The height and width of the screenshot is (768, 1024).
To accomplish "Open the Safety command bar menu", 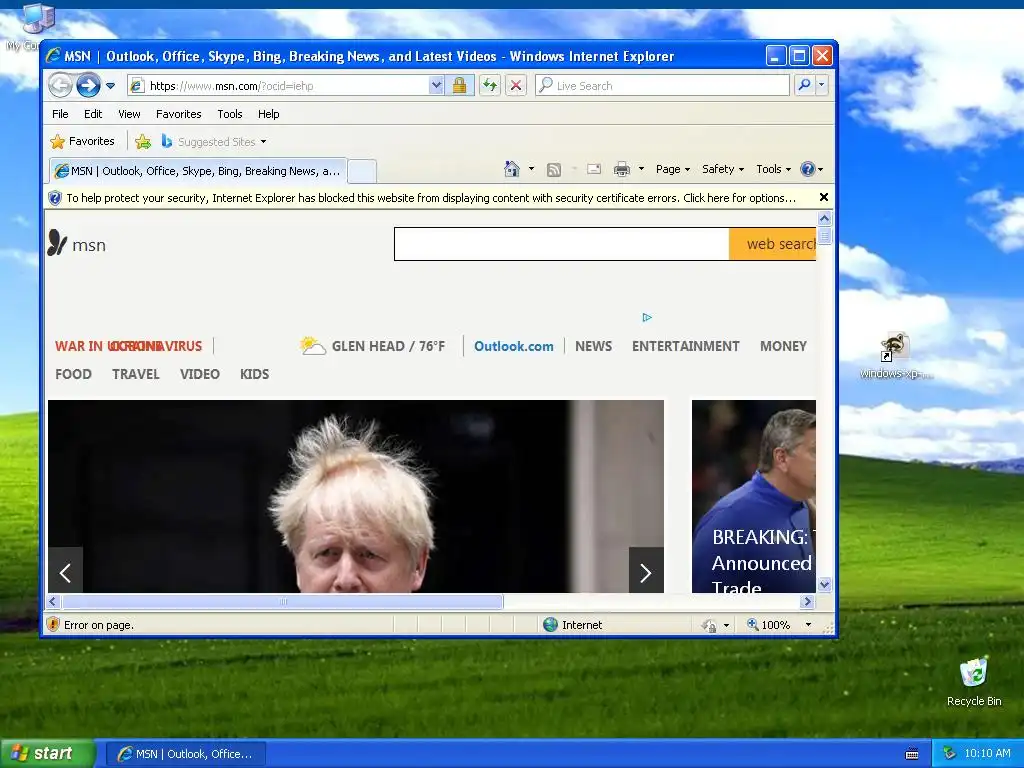I will pos(723,169).
